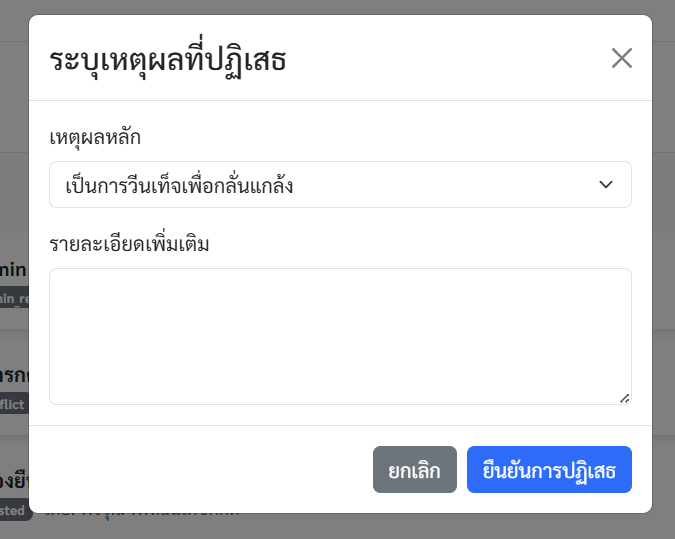This screenshot has height=539, width=675.
Task: Click the partially hidden "min_re" badge
Action: [x=14, y=297]
